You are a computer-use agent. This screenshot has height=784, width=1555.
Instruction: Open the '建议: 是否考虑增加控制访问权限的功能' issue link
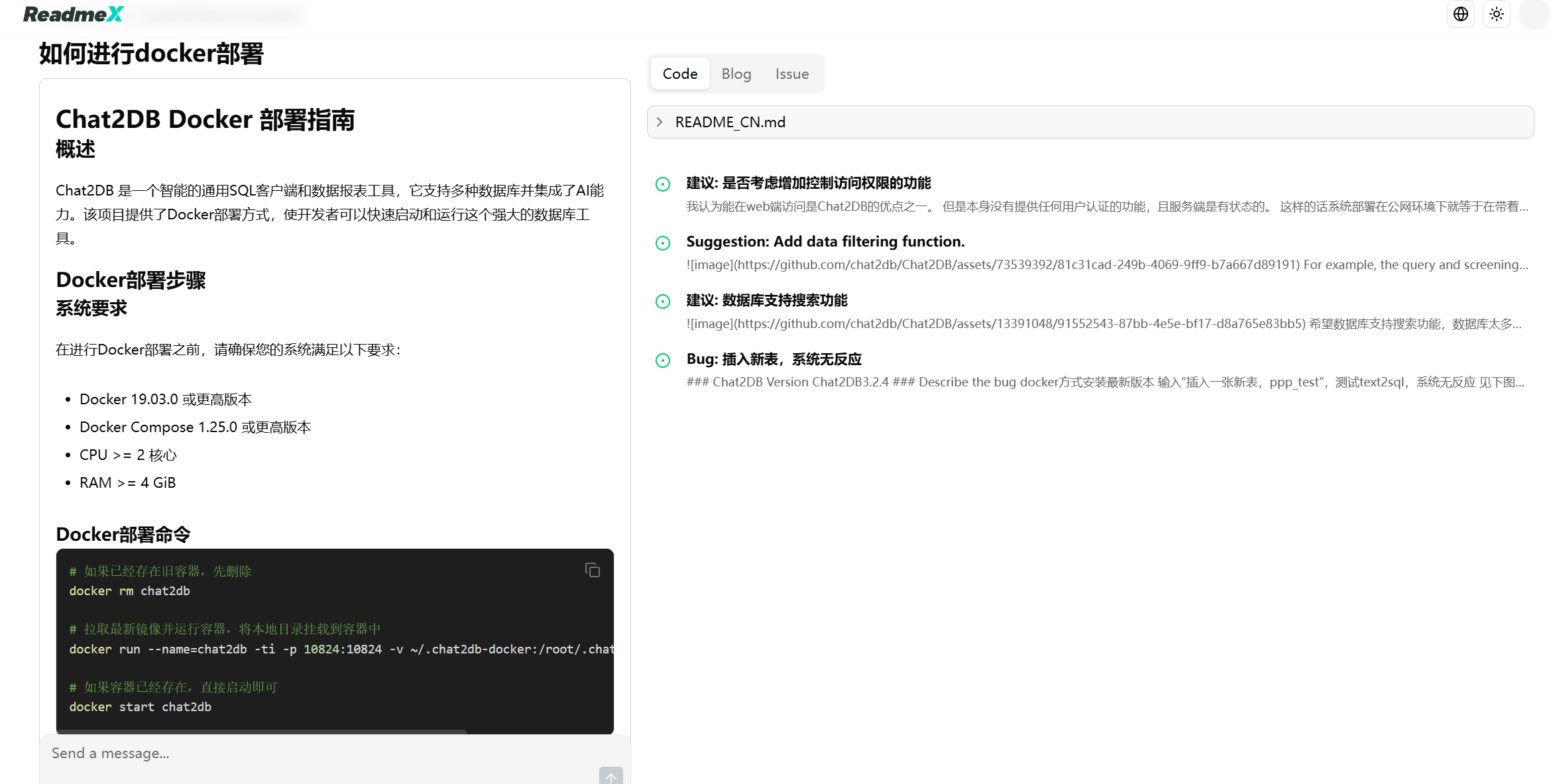[x=809, y=183]
